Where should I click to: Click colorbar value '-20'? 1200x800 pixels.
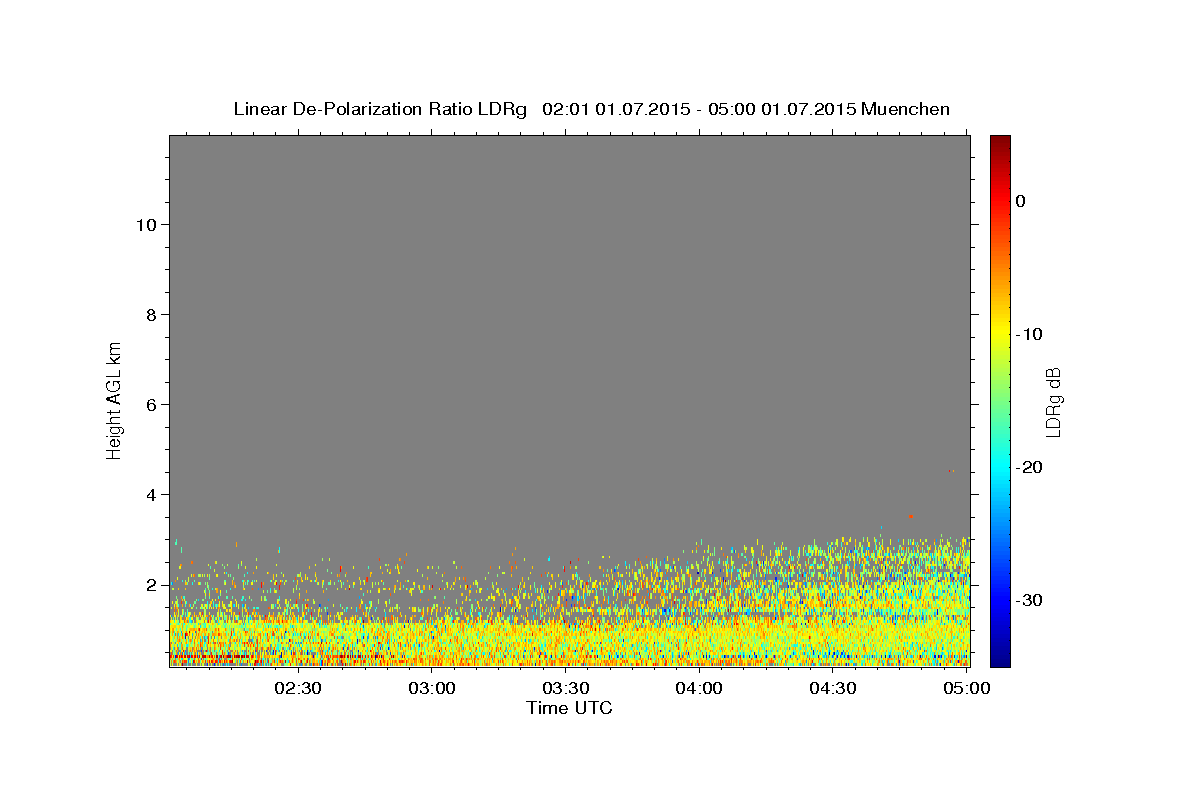click(1030, 467)
